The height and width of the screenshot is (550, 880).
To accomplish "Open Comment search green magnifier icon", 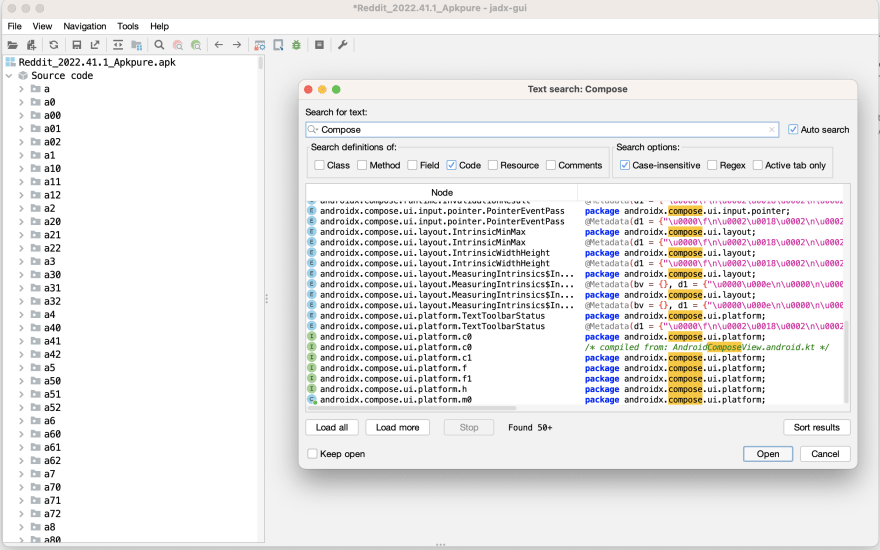I will (196, 45).
